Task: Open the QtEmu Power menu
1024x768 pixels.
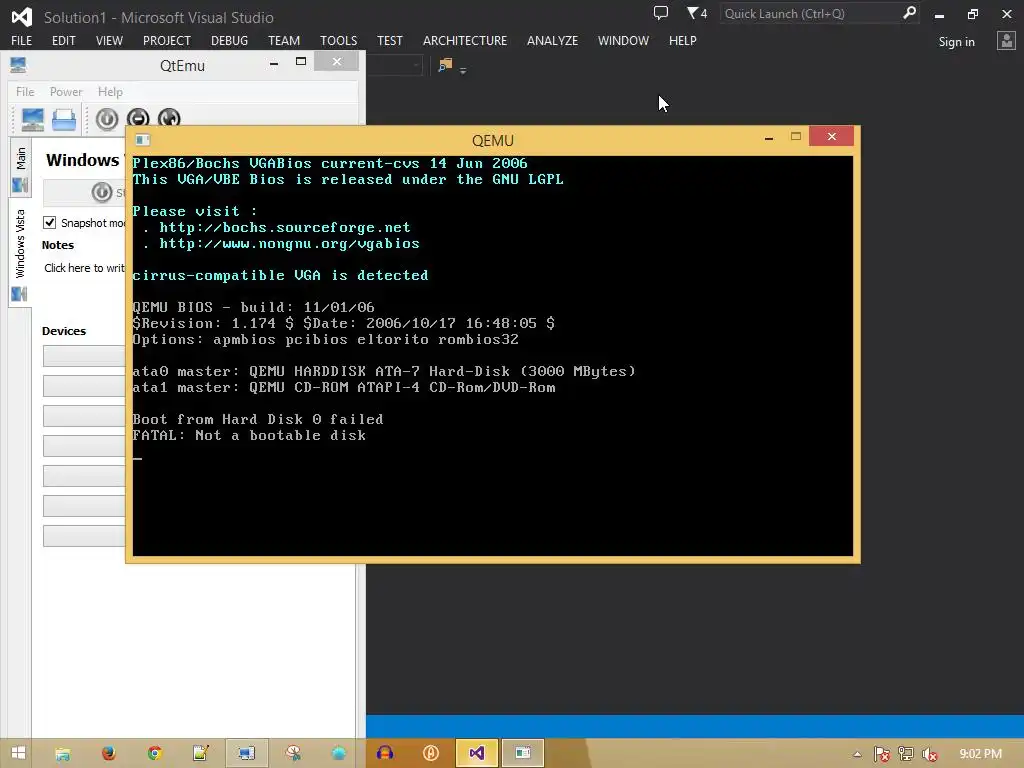Action: [x=66, y=92]
